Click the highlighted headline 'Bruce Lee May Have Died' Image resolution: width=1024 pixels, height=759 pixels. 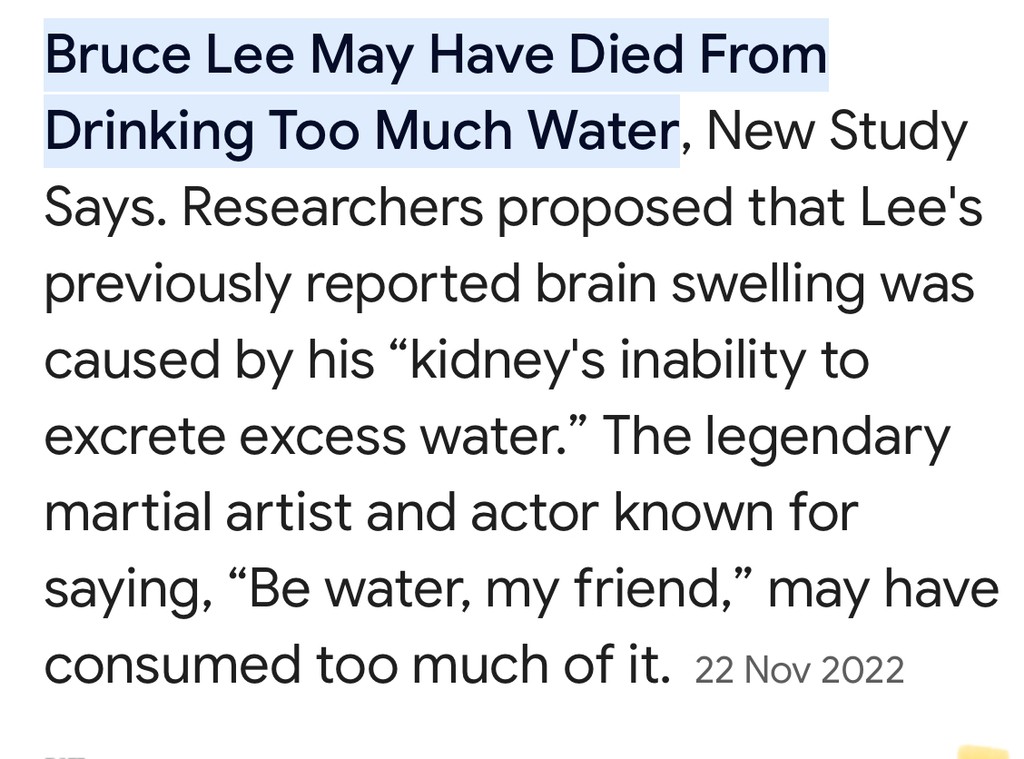click(435, 56)
